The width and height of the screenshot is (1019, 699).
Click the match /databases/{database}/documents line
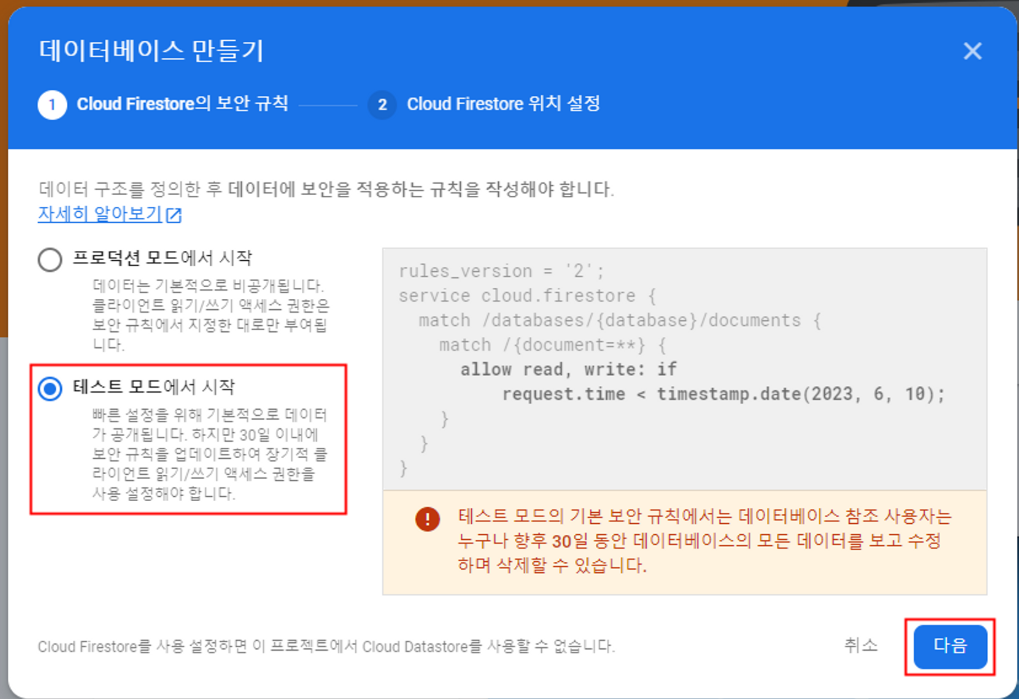[619, 320]
